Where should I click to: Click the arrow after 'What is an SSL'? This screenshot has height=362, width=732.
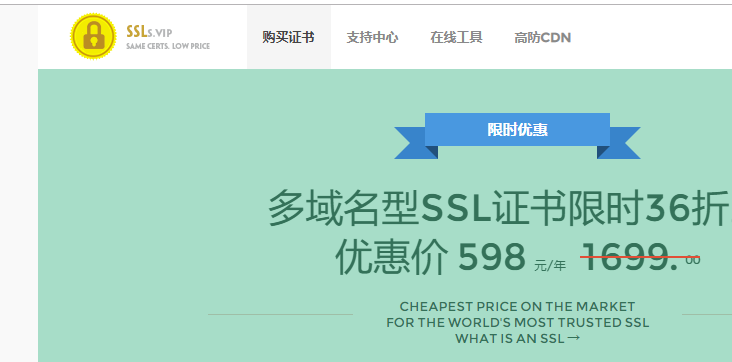[574, 337]
